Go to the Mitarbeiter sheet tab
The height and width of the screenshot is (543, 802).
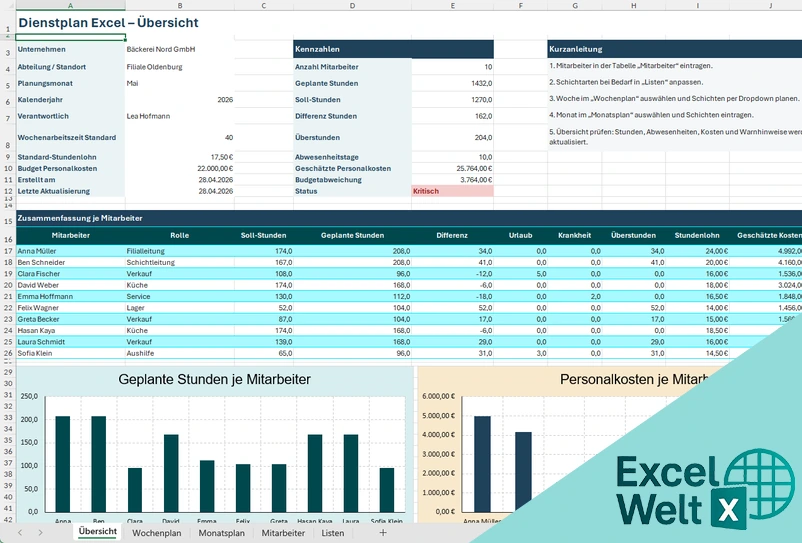283,533
